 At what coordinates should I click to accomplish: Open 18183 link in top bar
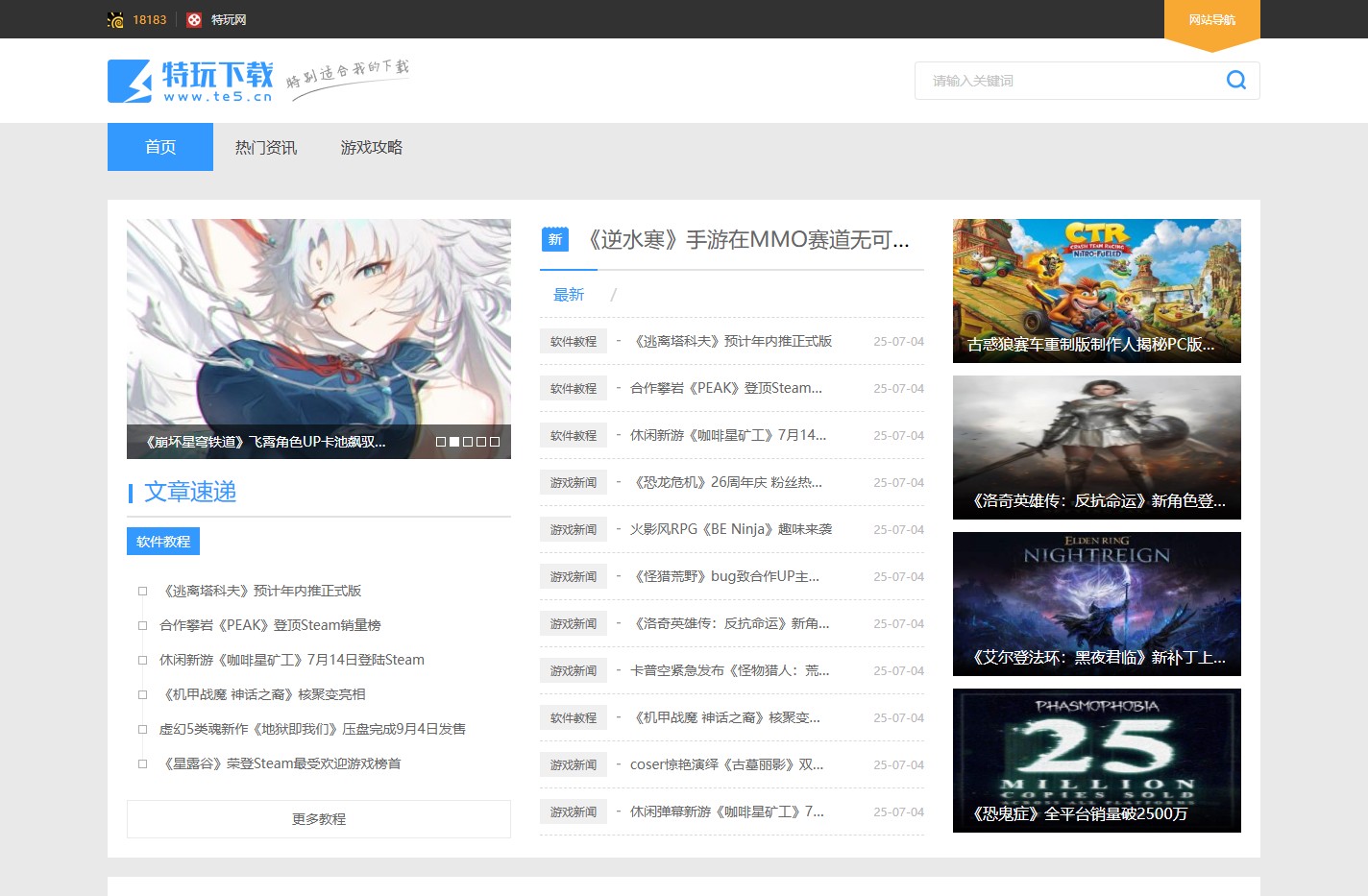[x=150, y=19]
